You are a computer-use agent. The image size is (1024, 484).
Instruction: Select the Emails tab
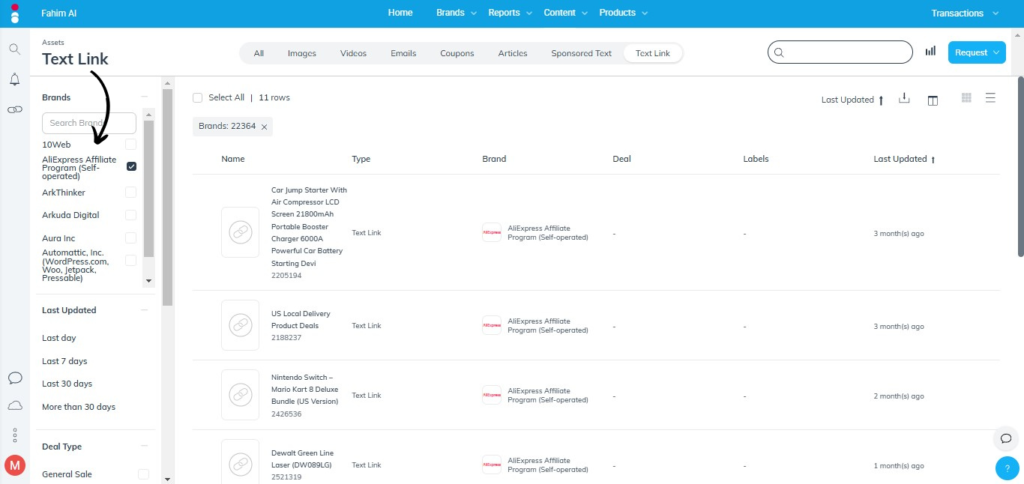tap(403, 53)
